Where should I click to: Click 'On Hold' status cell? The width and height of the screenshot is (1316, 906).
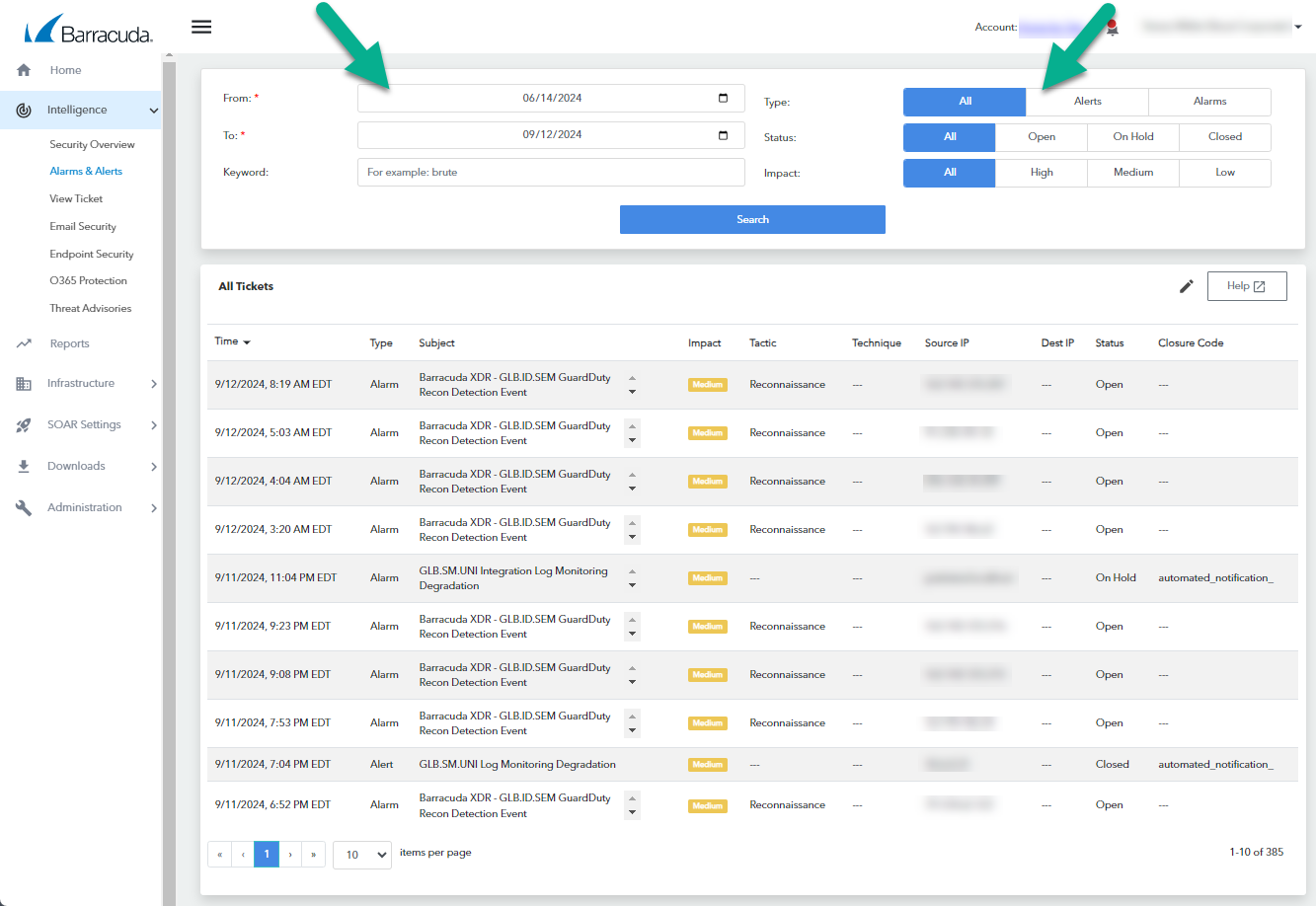(x=1116, y=578)
